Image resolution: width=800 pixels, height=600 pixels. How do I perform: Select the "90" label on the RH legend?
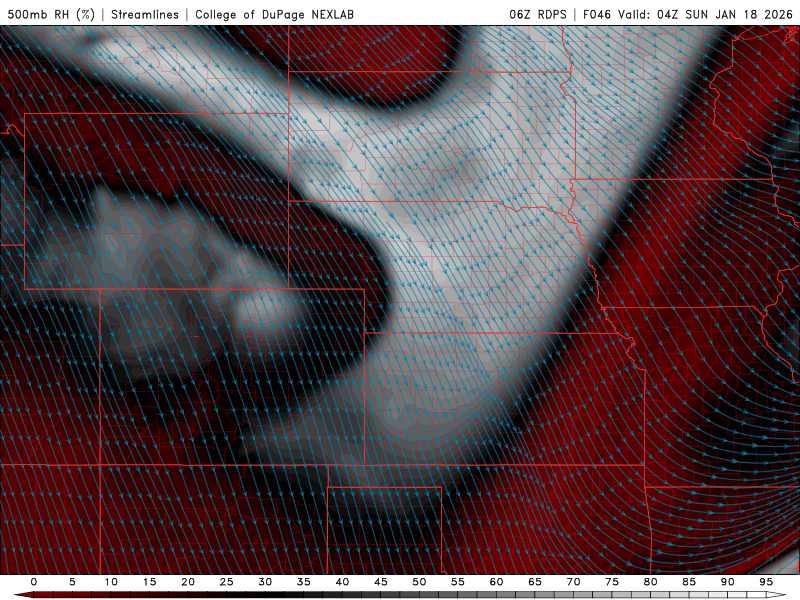(728, 582)
